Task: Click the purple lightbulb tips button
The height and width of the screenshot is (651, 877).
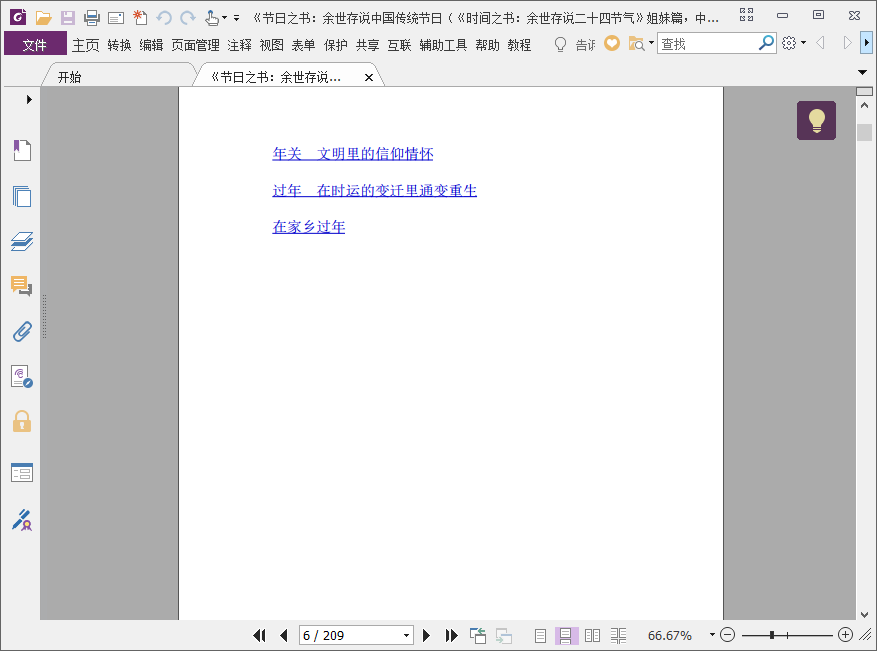Action: [x=816, y=120]
